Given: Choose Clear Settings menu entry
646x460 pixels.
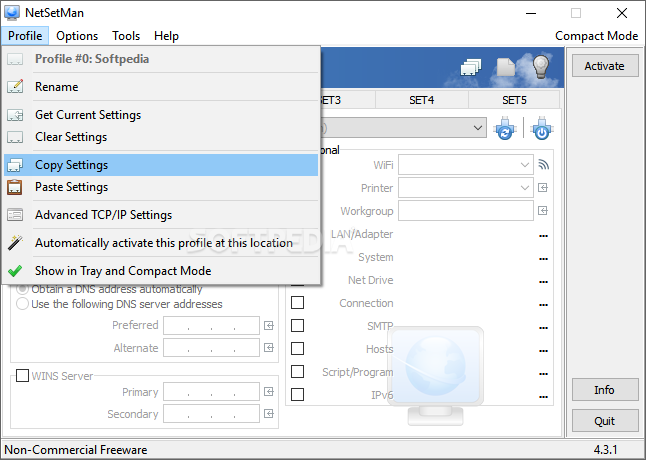Looking at the screenshot, I should (x=161, y=137).
